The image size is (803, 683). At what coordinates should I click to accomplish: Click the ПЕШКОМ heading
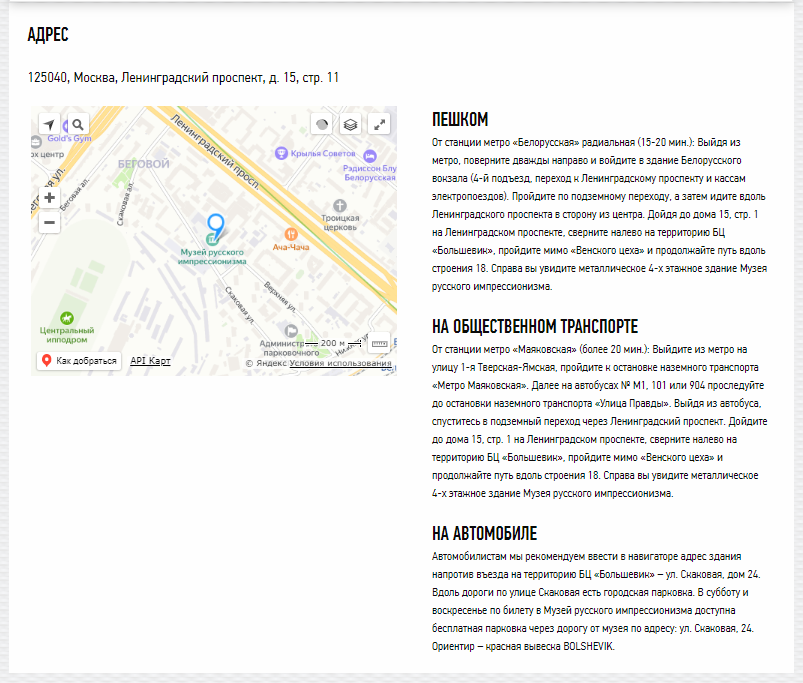460,119
